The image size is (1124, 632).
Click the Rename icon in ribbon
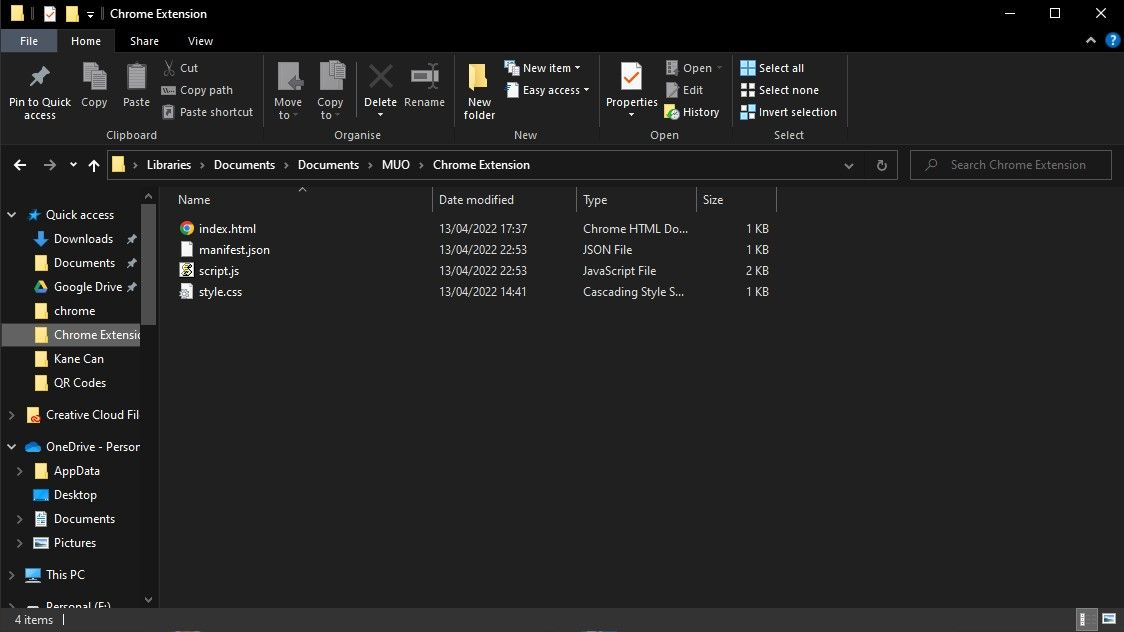coord(424,78)
